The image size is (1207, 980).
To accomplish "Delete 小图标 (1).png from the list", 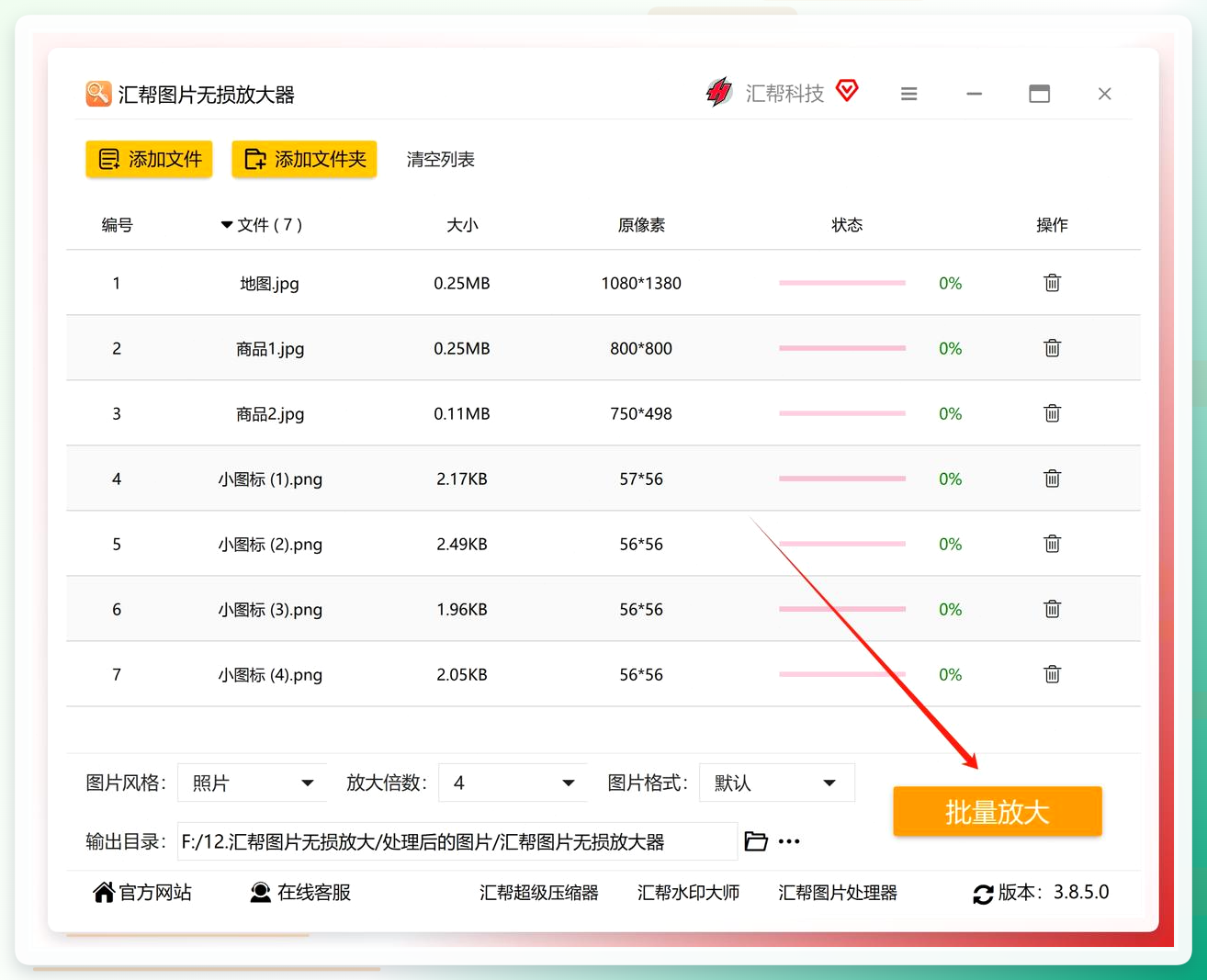I will pos(1052,479).
